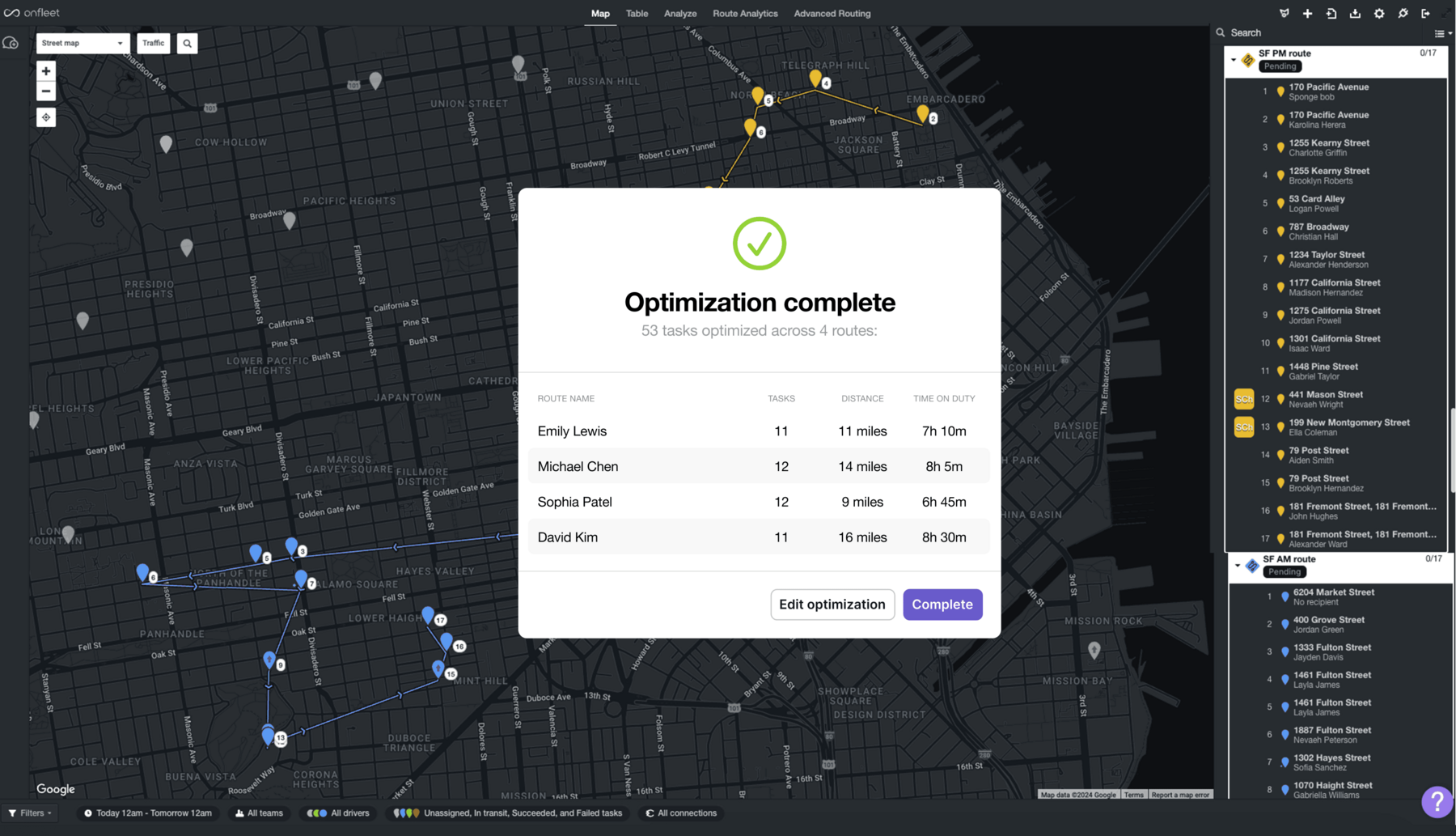Select task 787 Broadway Christian Hall
Viewport: 1456px width, 836px height.
pyautogui.click(x=1336, y=231)
